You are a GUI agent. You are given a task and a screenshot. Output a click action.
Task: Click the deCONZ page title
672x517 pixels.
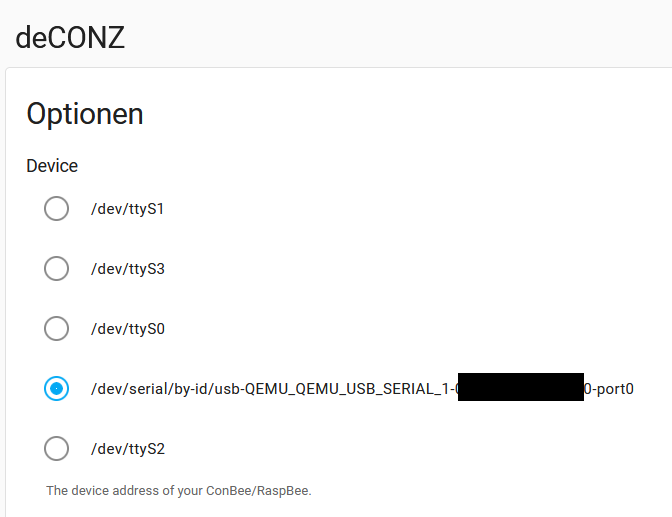coord(70,37)
